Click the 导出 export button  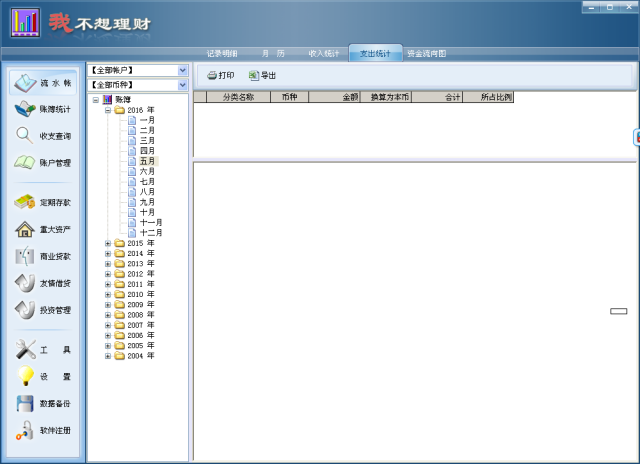[x=262, y=75]
